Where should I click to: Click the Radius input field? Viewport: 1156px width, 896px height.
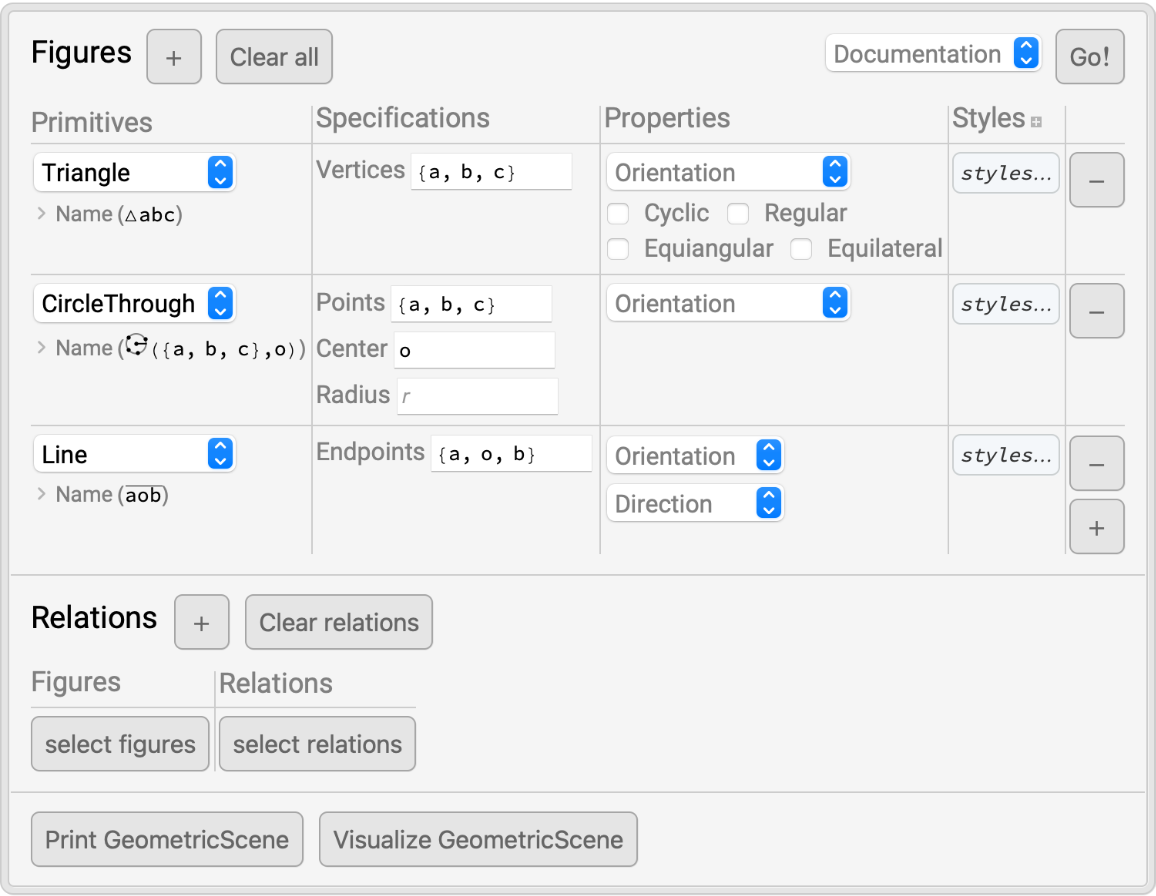(x=477, y=396)
